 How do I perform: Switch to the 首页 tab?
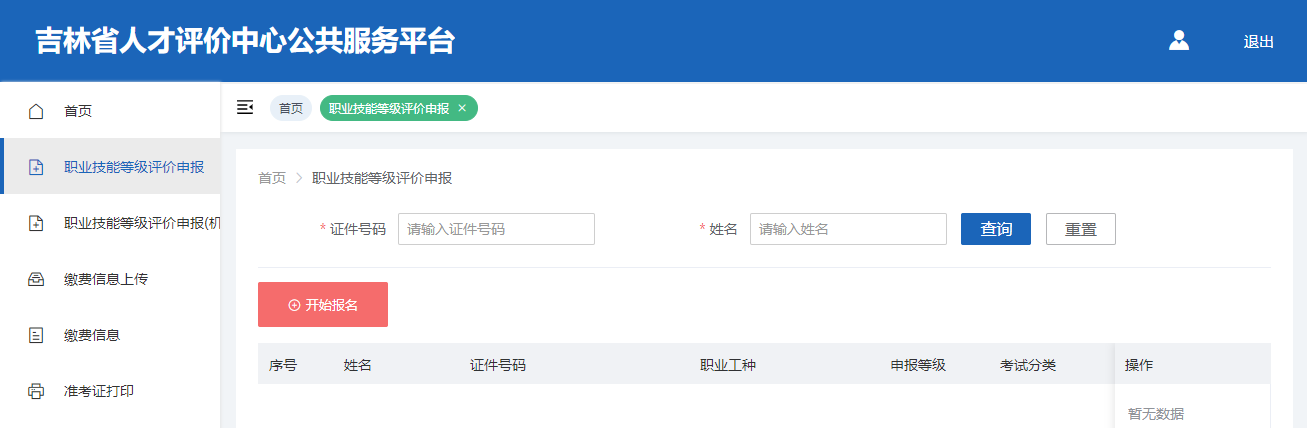[290, 108]
